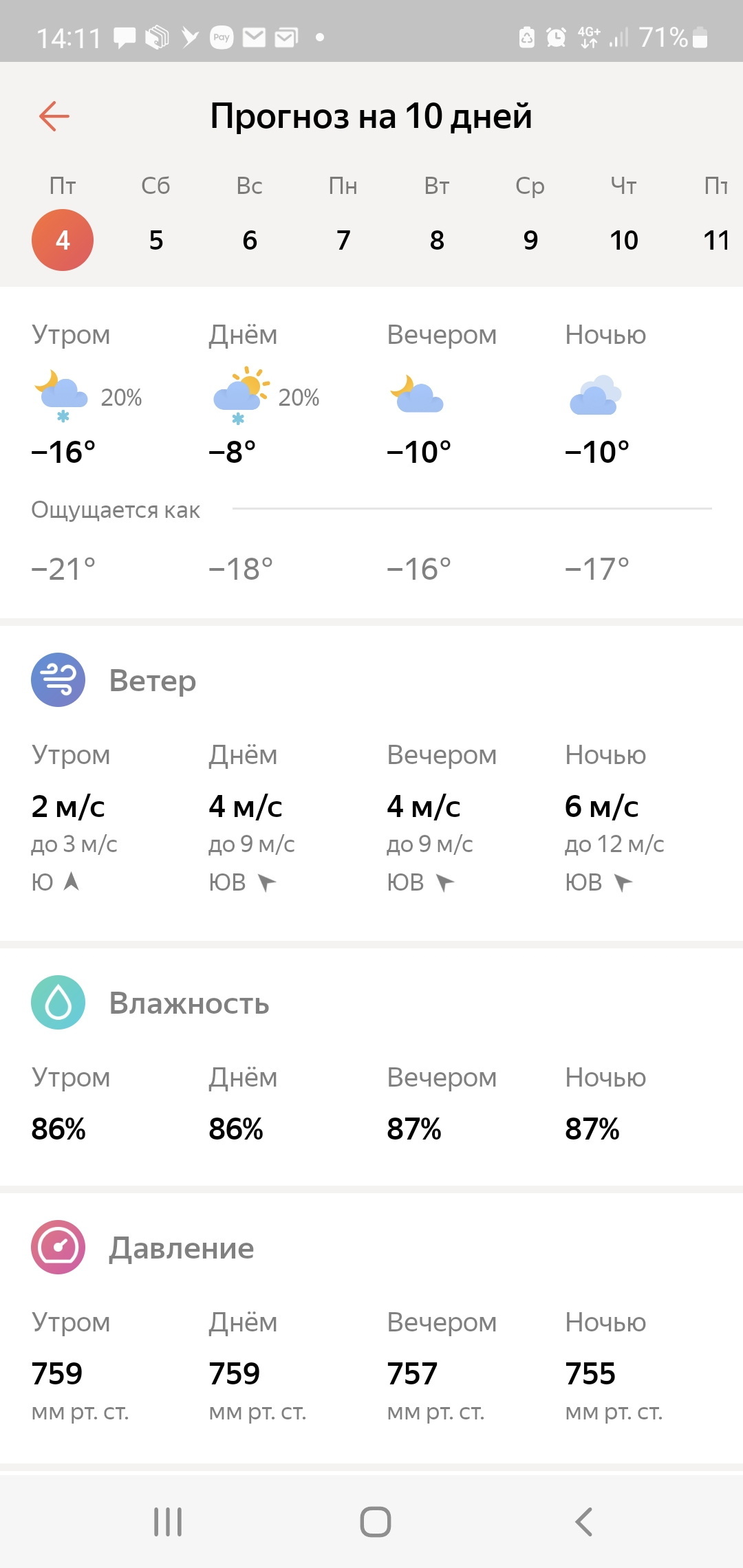Tap the wind section icon
Viewport: 743px width, 1568px height.
(x=58, y=679)
